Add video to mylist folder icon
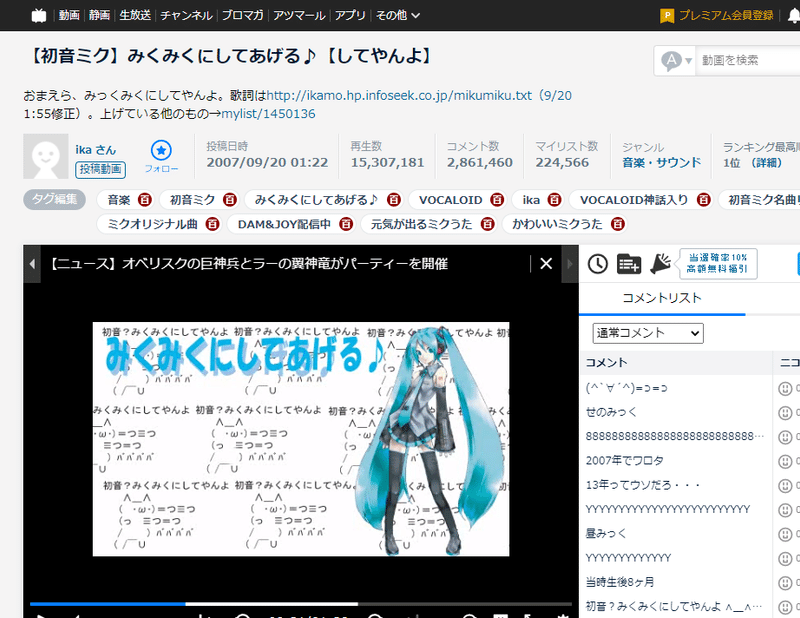The height and width of the screenshot is (618, 800). pos(629,264)
